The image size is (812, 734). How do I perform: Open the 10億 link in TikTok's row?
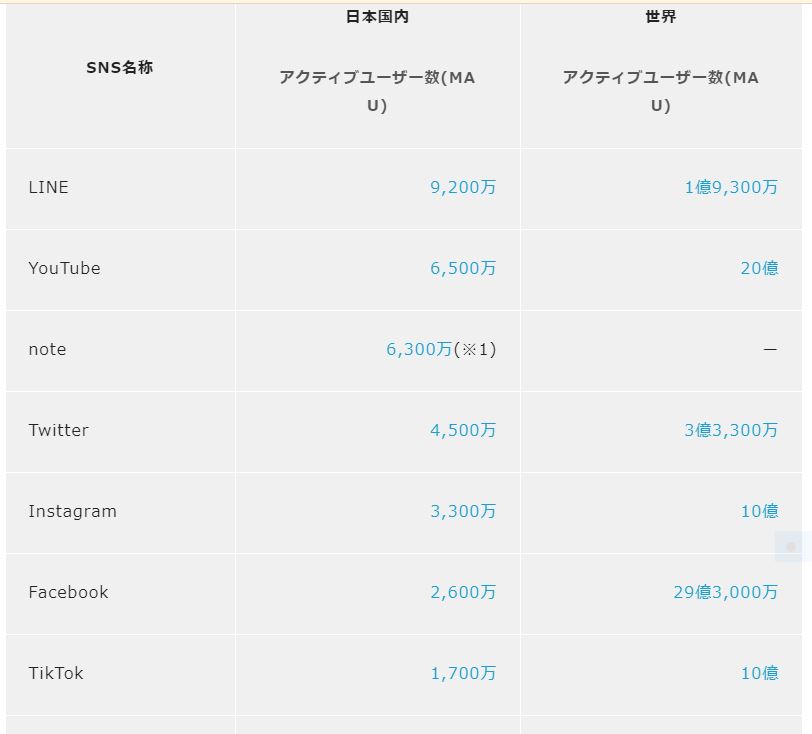pos(759,673)
